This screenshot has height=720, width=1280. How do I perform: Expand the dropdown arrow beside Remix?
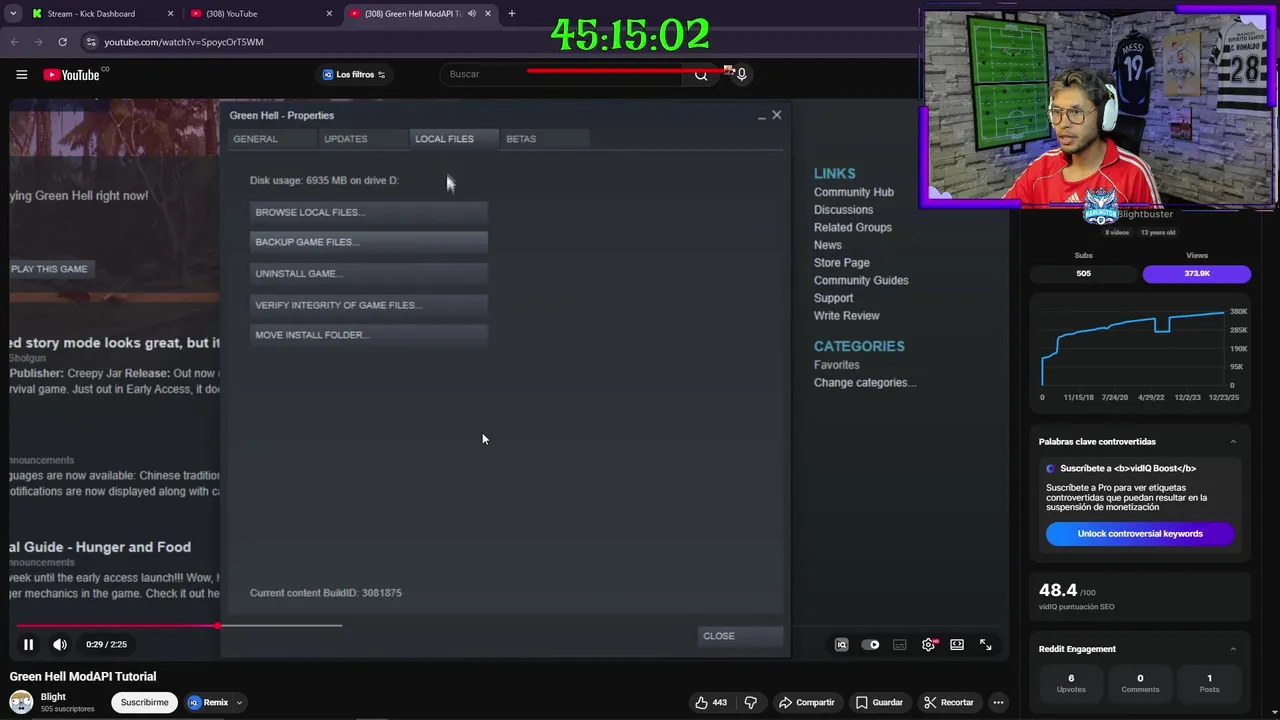[240, 702]
